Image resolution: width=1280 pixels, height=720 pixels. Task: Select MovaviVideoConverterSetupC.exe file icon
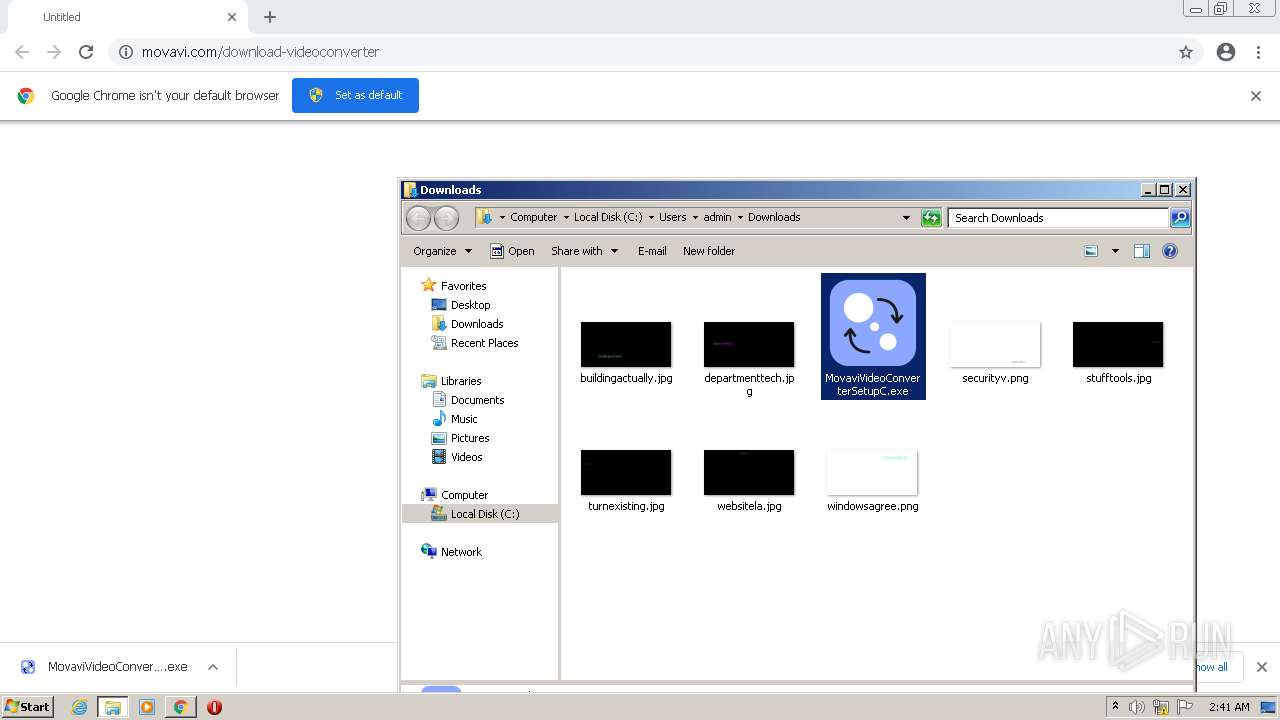pos(873,322)
